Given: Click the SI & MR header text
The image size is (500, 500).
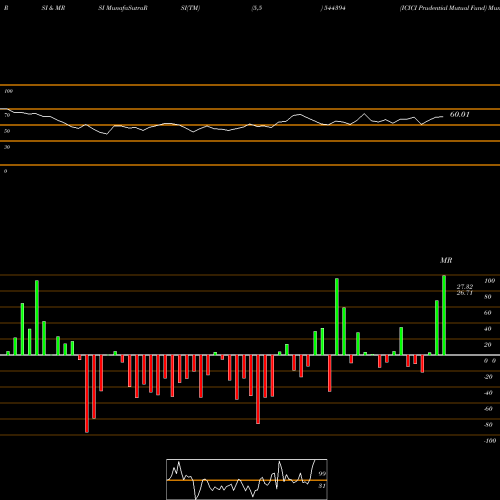Looking at the screenshot, I should 53,8.
